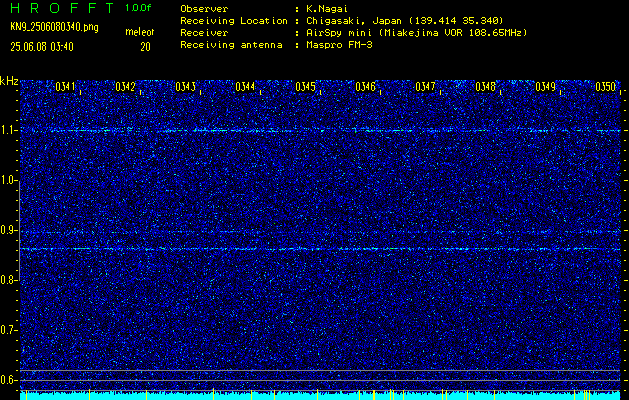The height and width of the screenshot is (400, 629).
Task: Click the 1.0 frequency axis label
Action: click(x=7, y=181)
